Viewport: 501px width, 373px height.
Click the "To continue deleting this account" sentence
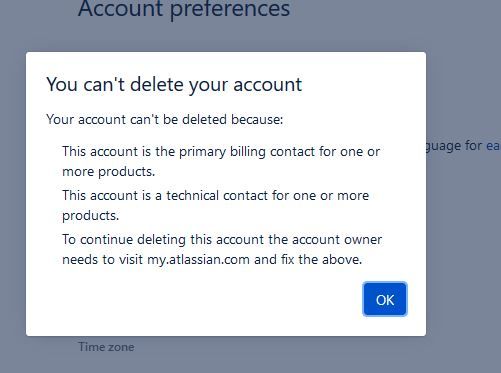point(222,249)
